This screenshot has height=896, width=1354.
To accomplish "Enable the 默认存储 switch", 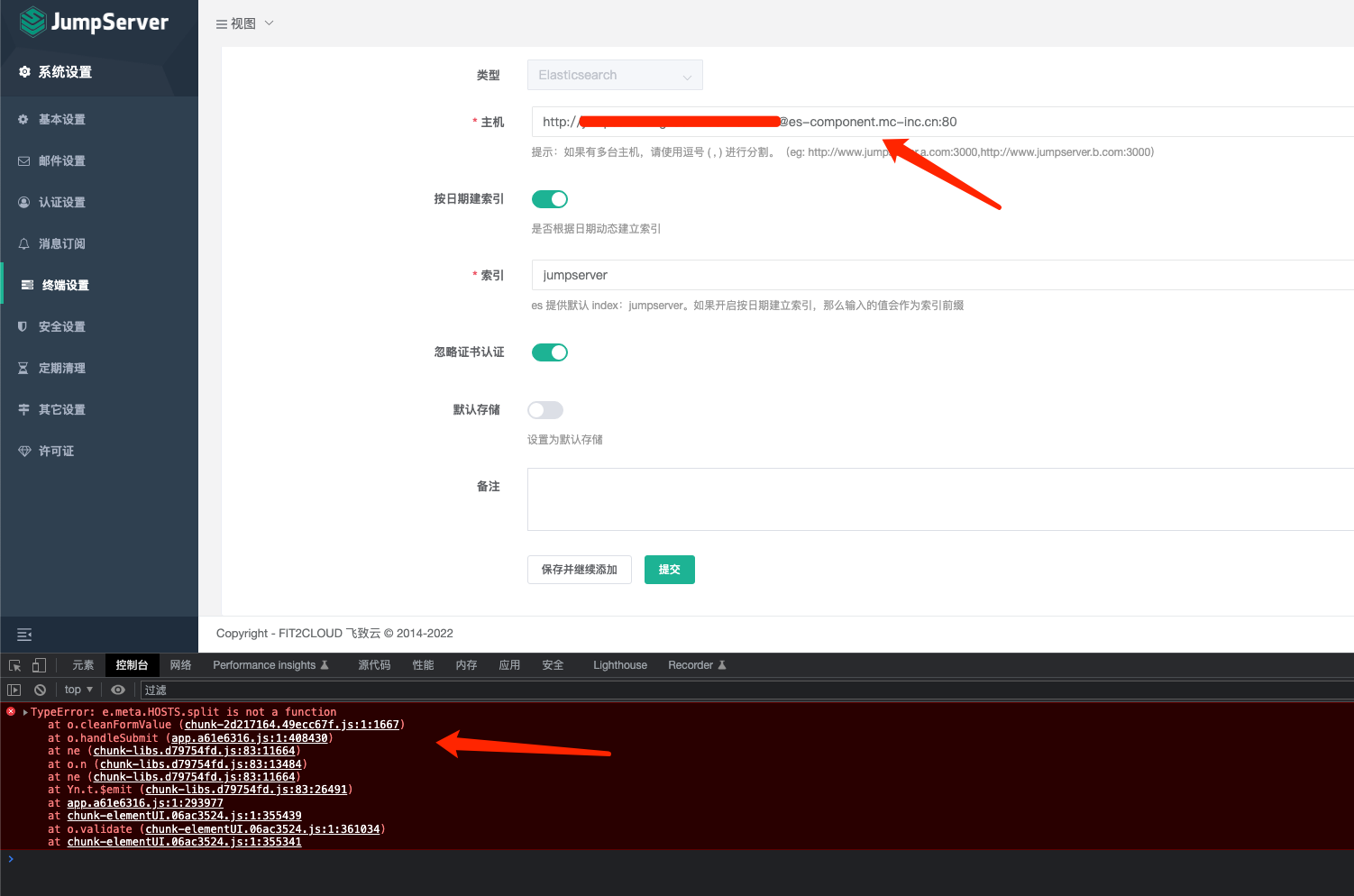I will tap(544, 410).
